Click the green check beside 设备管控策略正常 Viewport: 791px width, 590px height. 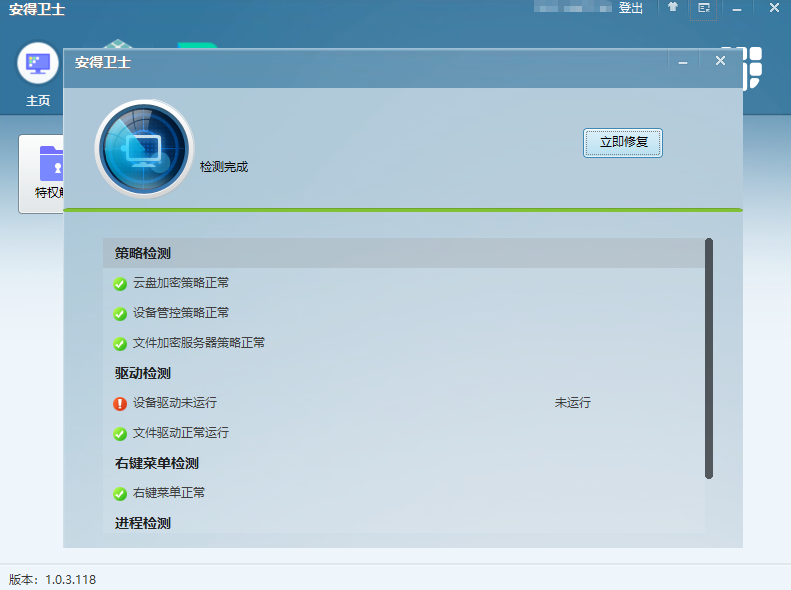tap(120, 314)
